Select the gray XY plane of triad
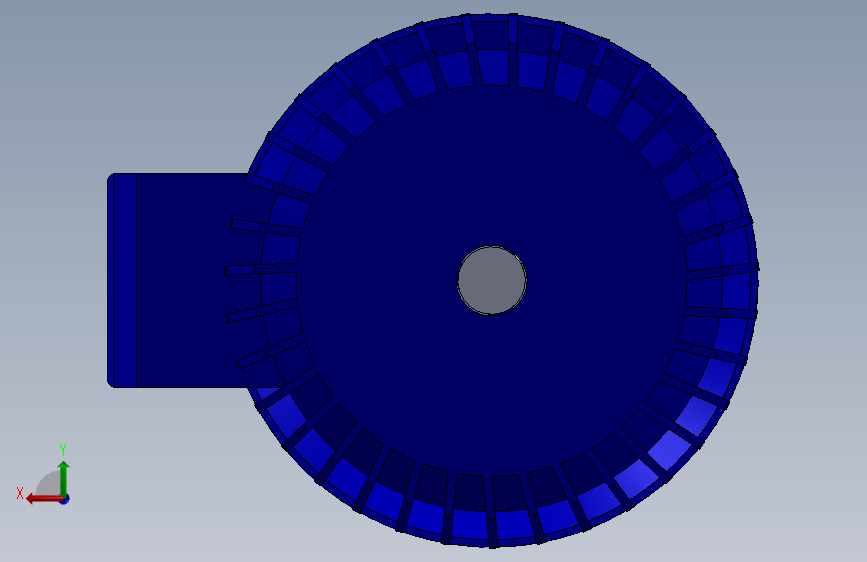Viewport: 867px width, 562px height. (x=48, y=484)
